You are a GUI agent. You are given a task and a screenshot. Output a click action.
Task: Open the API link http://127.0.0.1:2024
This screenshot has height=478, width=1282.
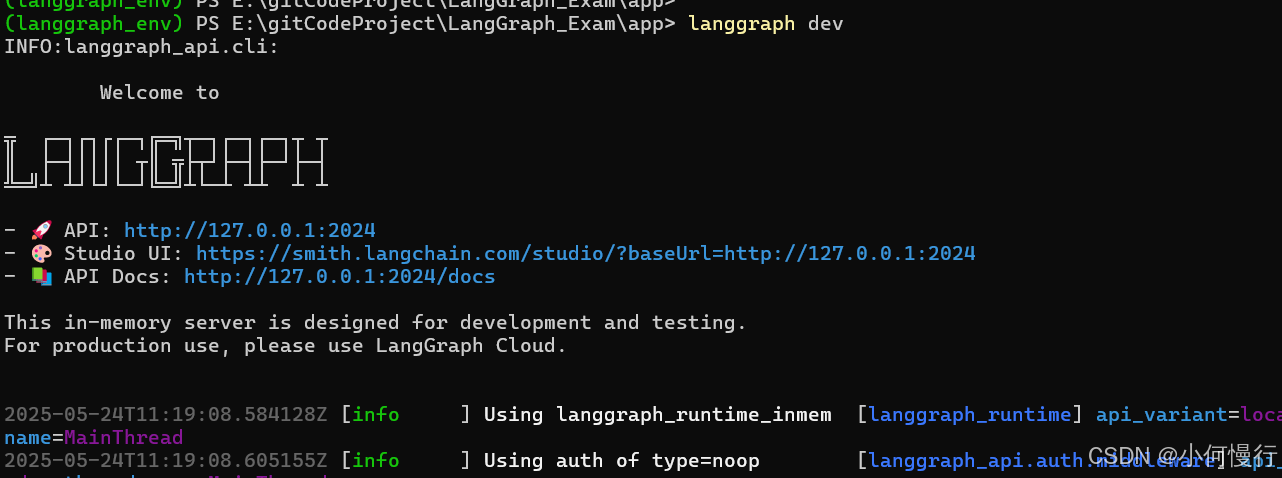(x=250, y=230)
